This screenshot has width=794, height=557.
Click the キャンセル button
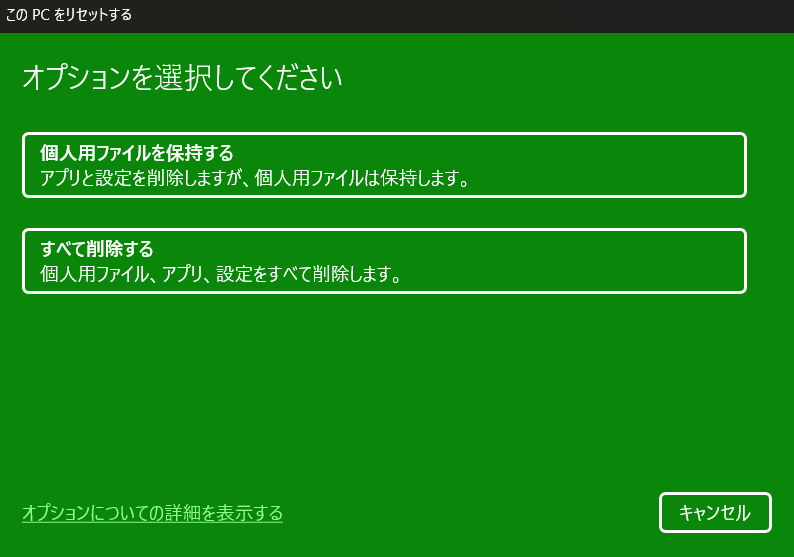pos(715,512)
